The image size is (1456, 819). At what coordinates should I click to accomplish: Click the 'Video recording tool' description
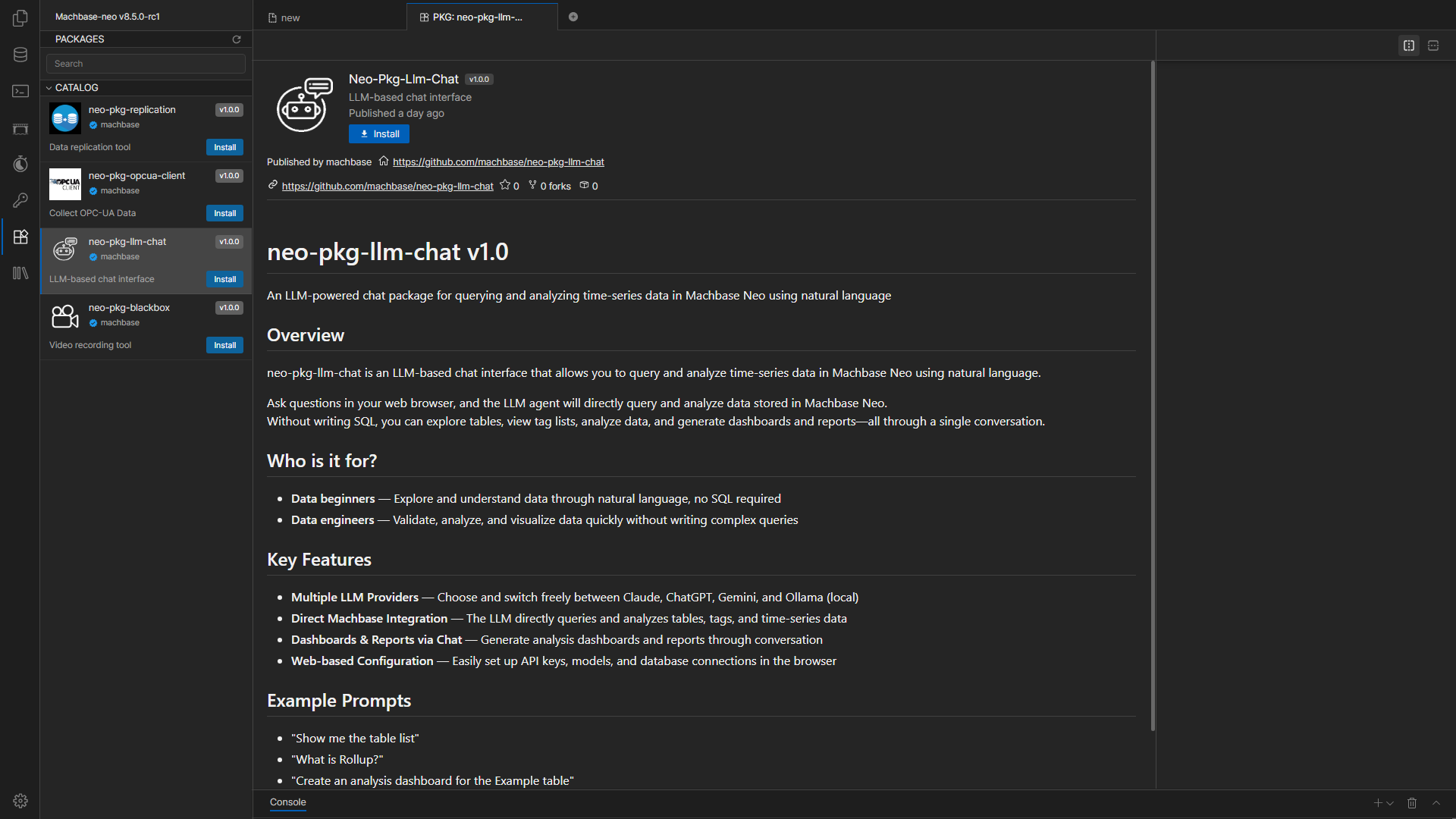90,345
